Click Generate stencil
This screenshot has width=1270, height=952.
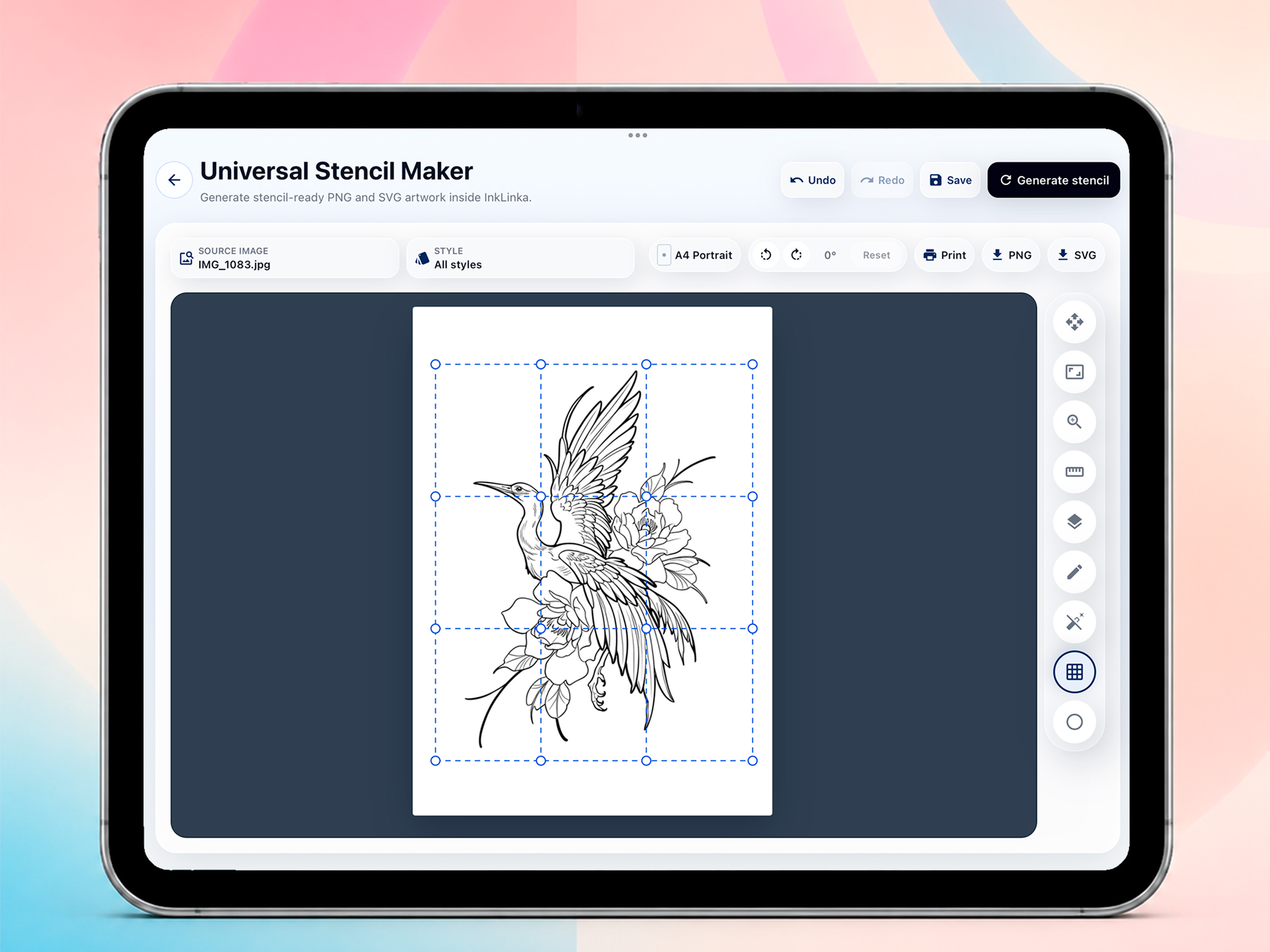[1054, 180]
